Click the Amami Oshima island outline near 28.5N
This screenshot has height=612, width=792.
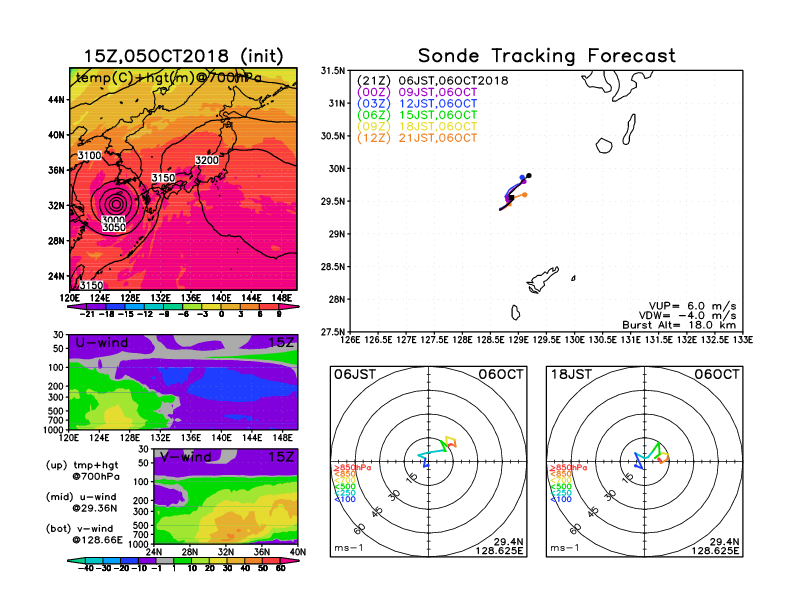click(542, 279)
